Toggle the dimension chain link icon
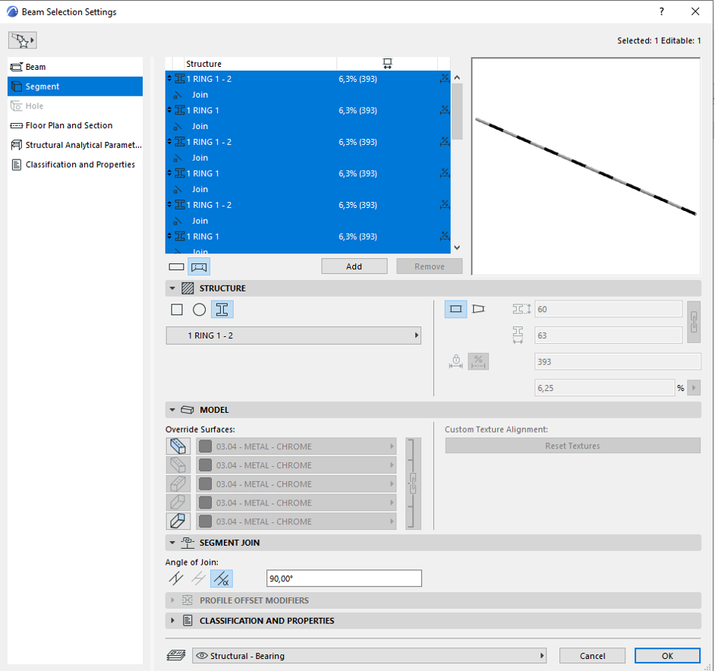The width and height of the screenshot is (715, 671). [x=694, y=322]
